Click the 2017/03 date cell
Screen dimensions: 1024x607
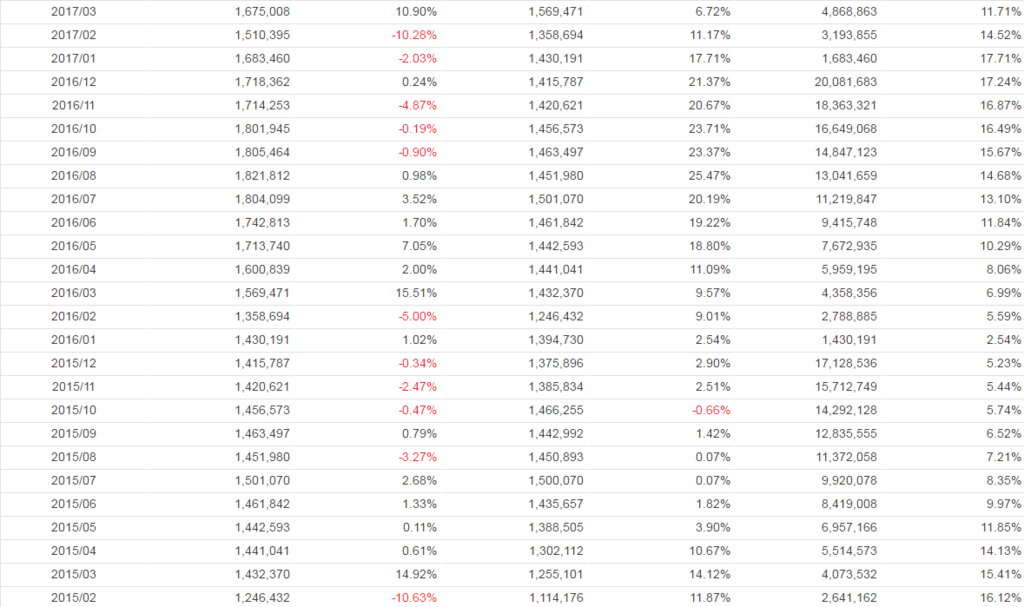[x=72, y=11]
